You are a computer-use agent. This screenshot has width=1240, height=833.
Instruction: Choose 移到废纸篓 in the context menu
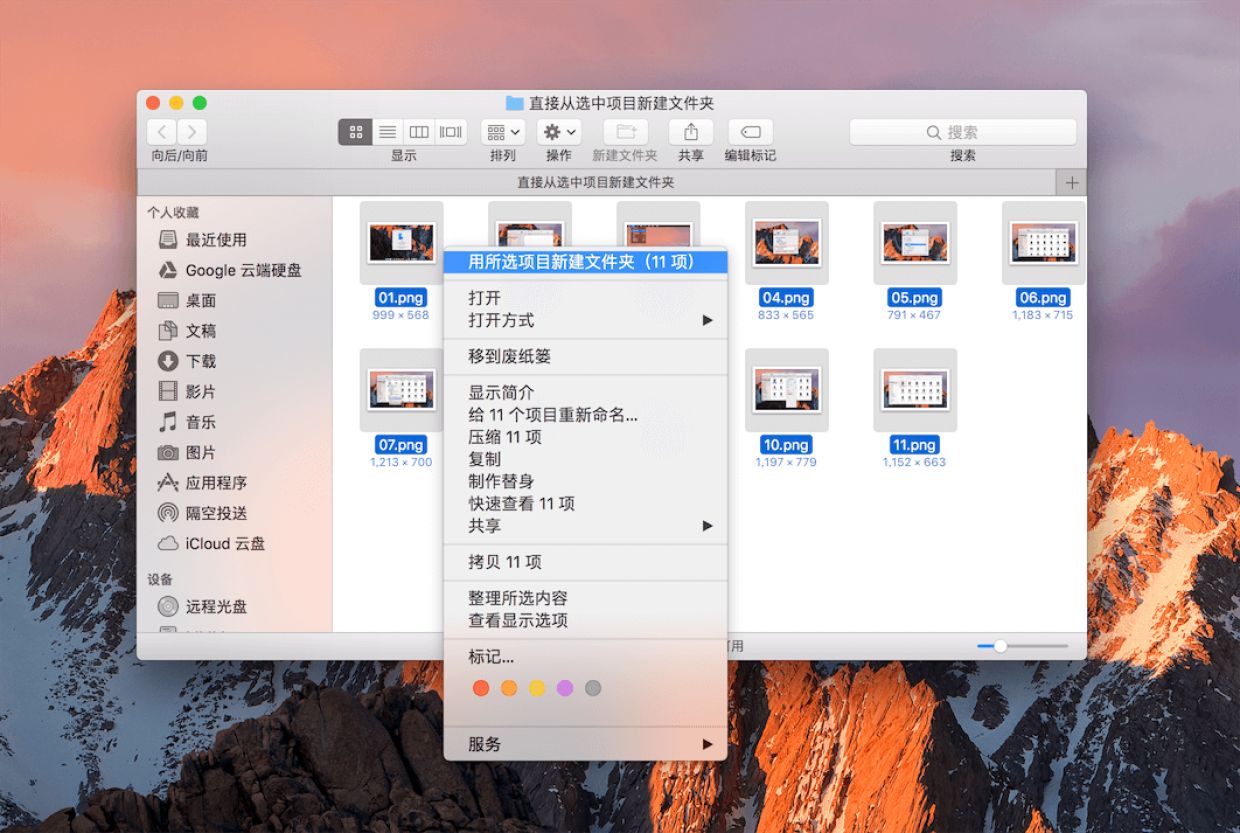tap(586, 356)
